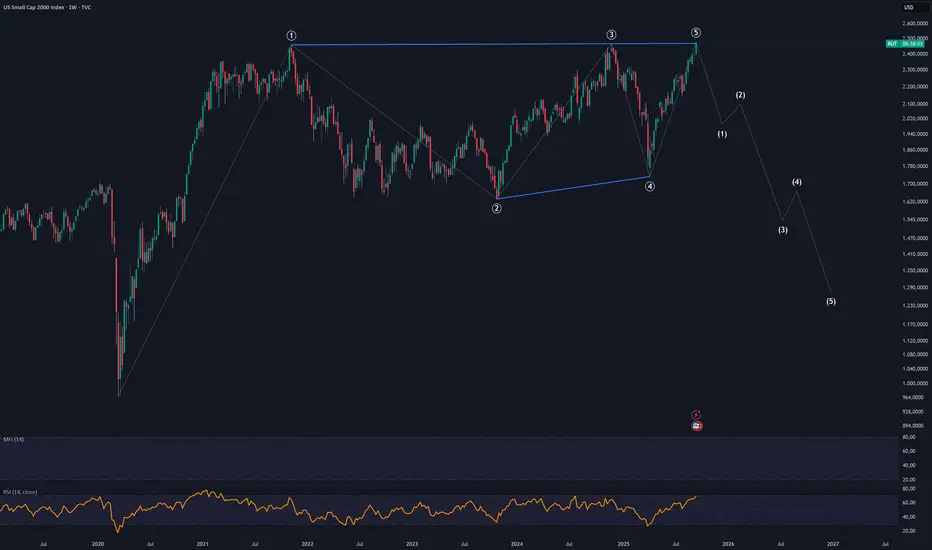932x550 pixels.
Task: Click the 1.940,0000 price scale value
Action: [915, 134]
